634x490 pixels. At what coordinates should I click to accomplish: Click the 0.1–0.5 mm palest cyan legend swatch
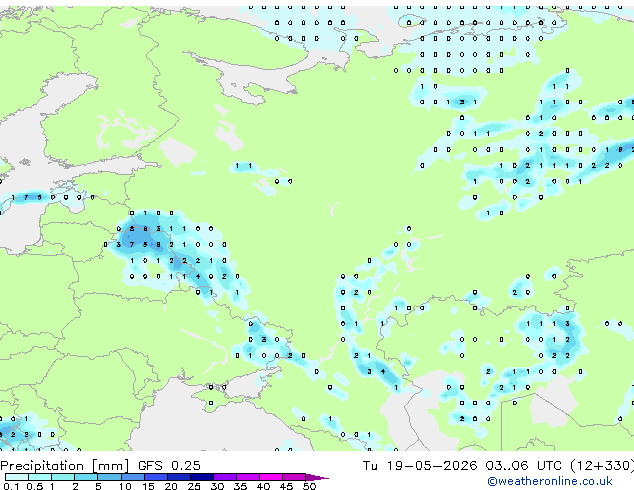tap(17, 477)
